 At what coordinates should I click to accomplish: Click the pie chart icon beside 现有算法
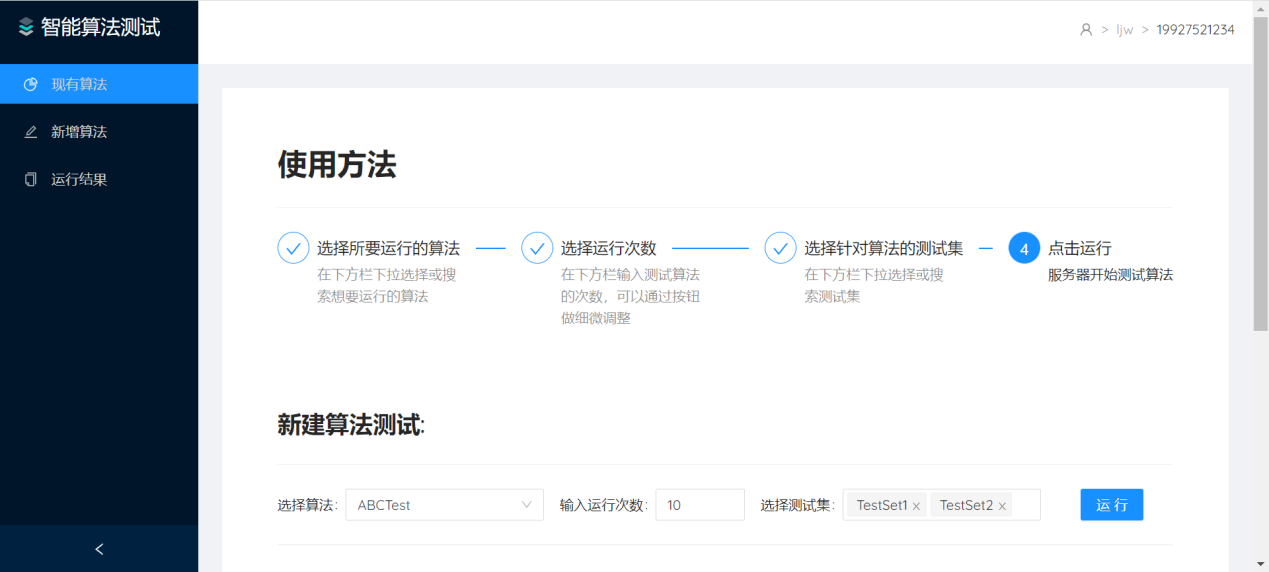click(31, 84)
